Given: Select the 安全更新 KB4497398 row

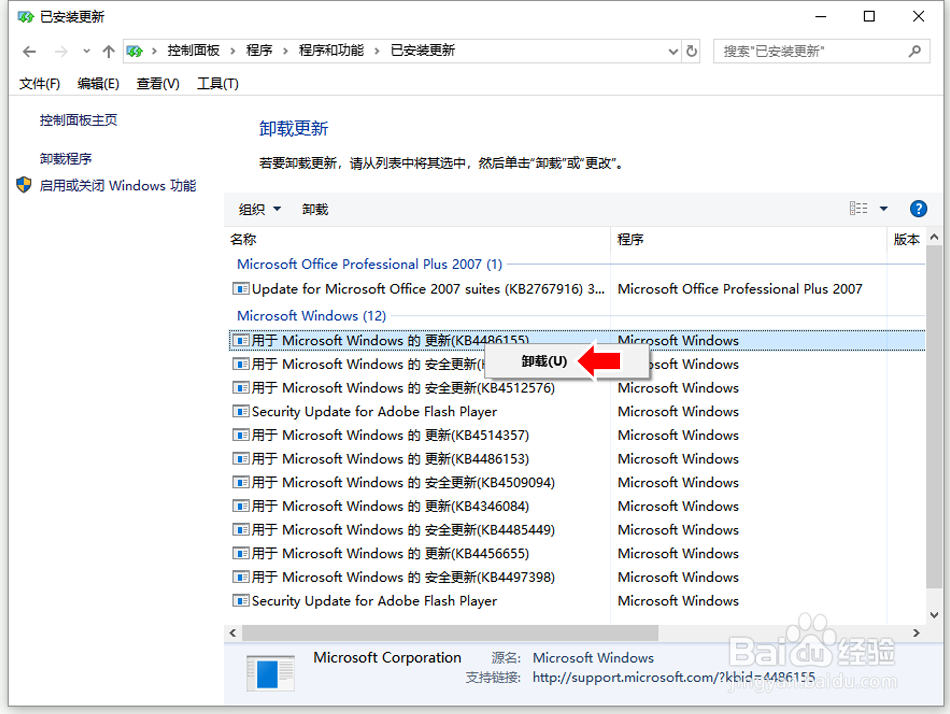Looking at the screenshot, I should coord(577,577).
